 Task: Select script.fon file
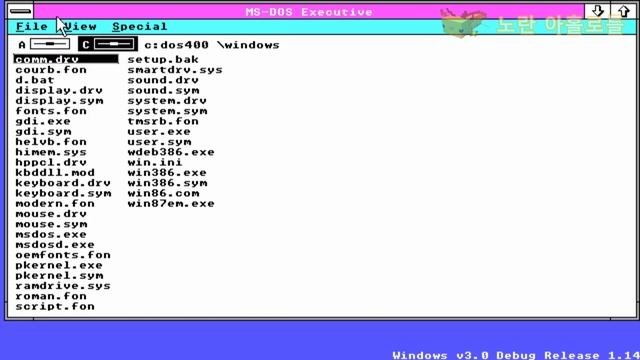(55, 307)
